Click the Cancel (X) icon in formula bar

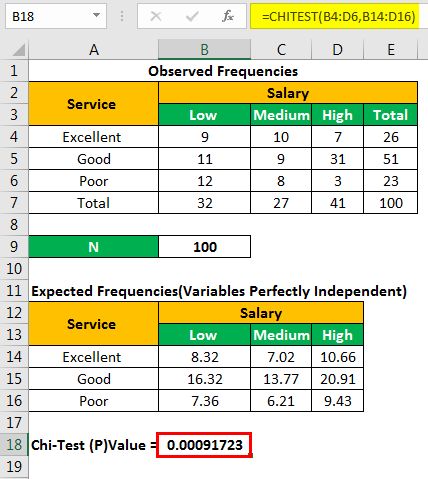[156, 16]
